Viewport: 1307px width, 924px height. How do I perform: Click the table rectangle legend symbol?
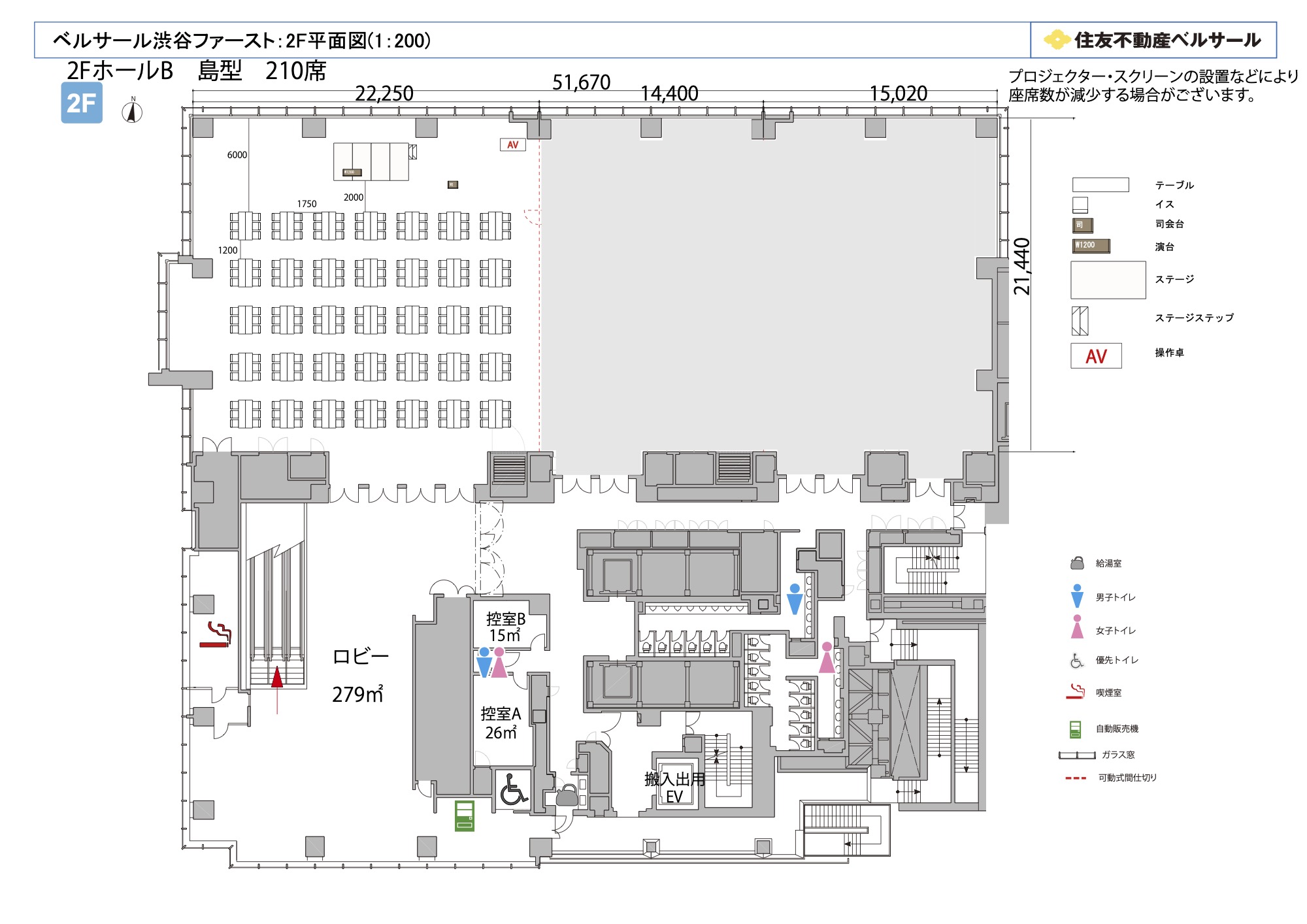[1100, 185]
